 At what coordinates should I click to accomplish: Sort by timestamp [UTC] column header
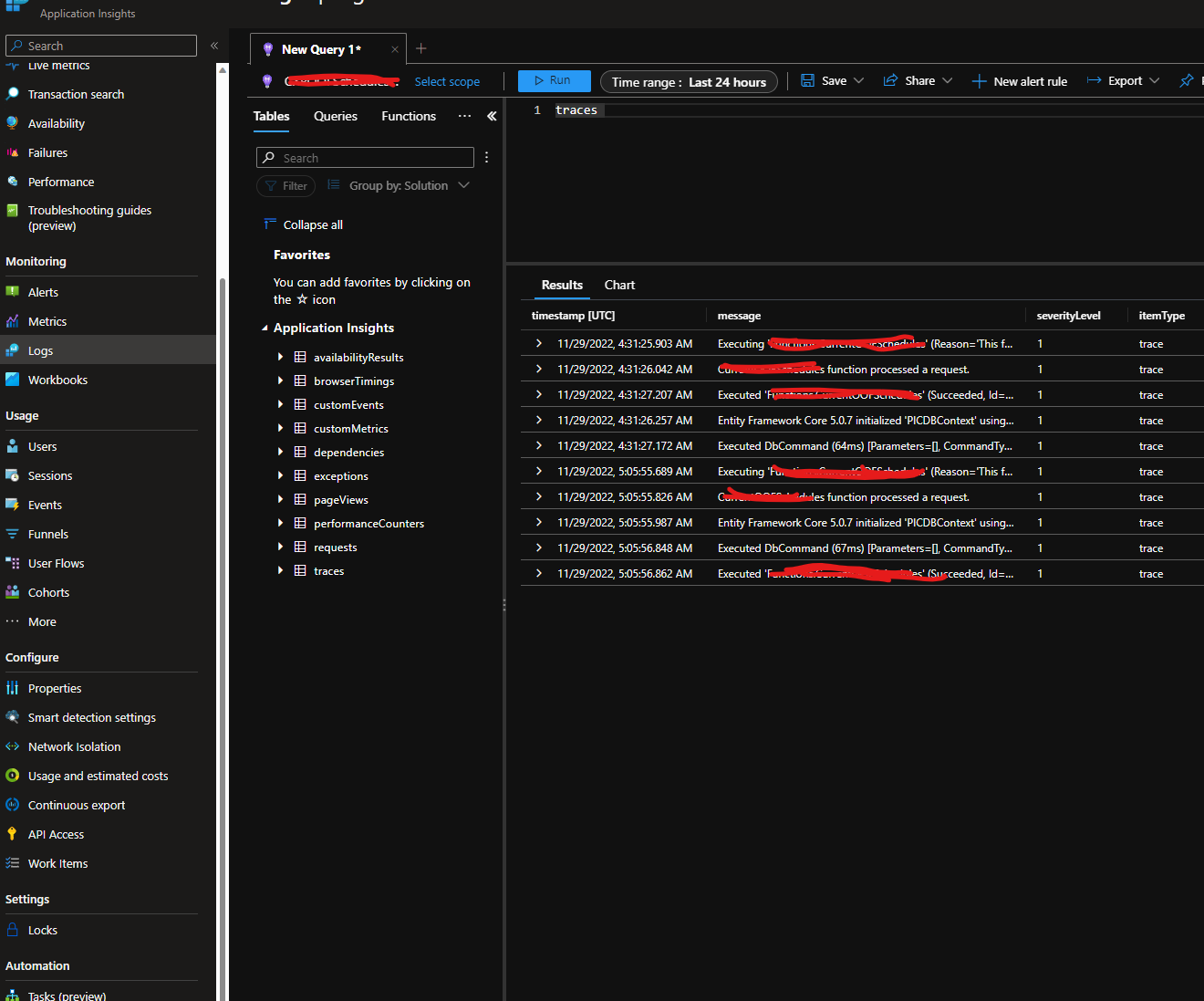click(x=573, y=316)
